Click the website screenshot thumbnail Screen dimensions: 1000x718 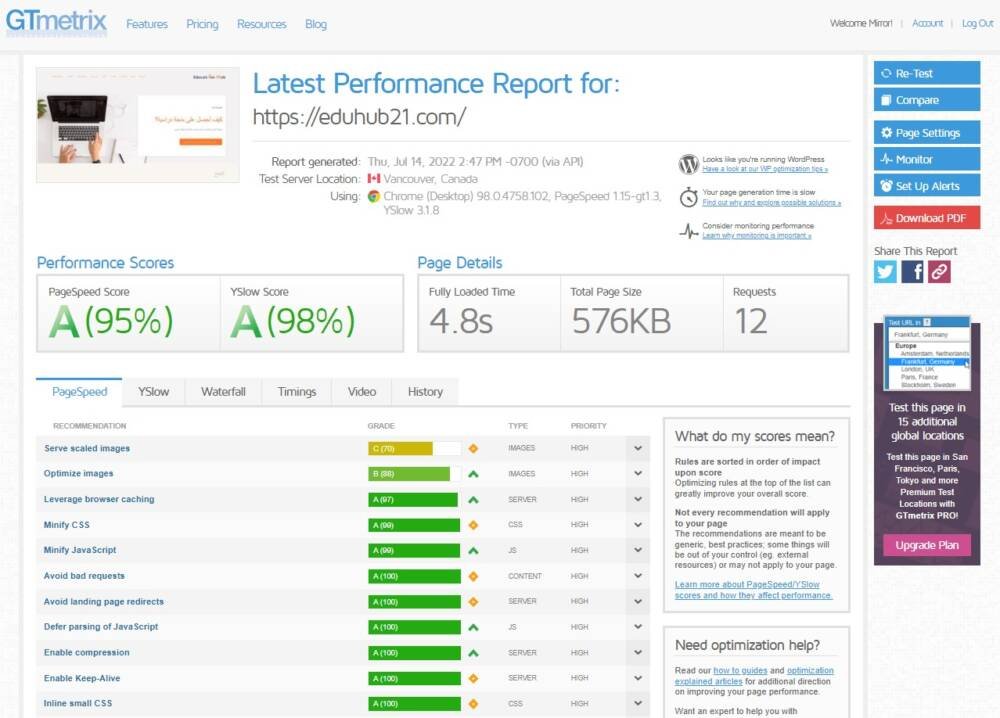click(x=138, y=125)
